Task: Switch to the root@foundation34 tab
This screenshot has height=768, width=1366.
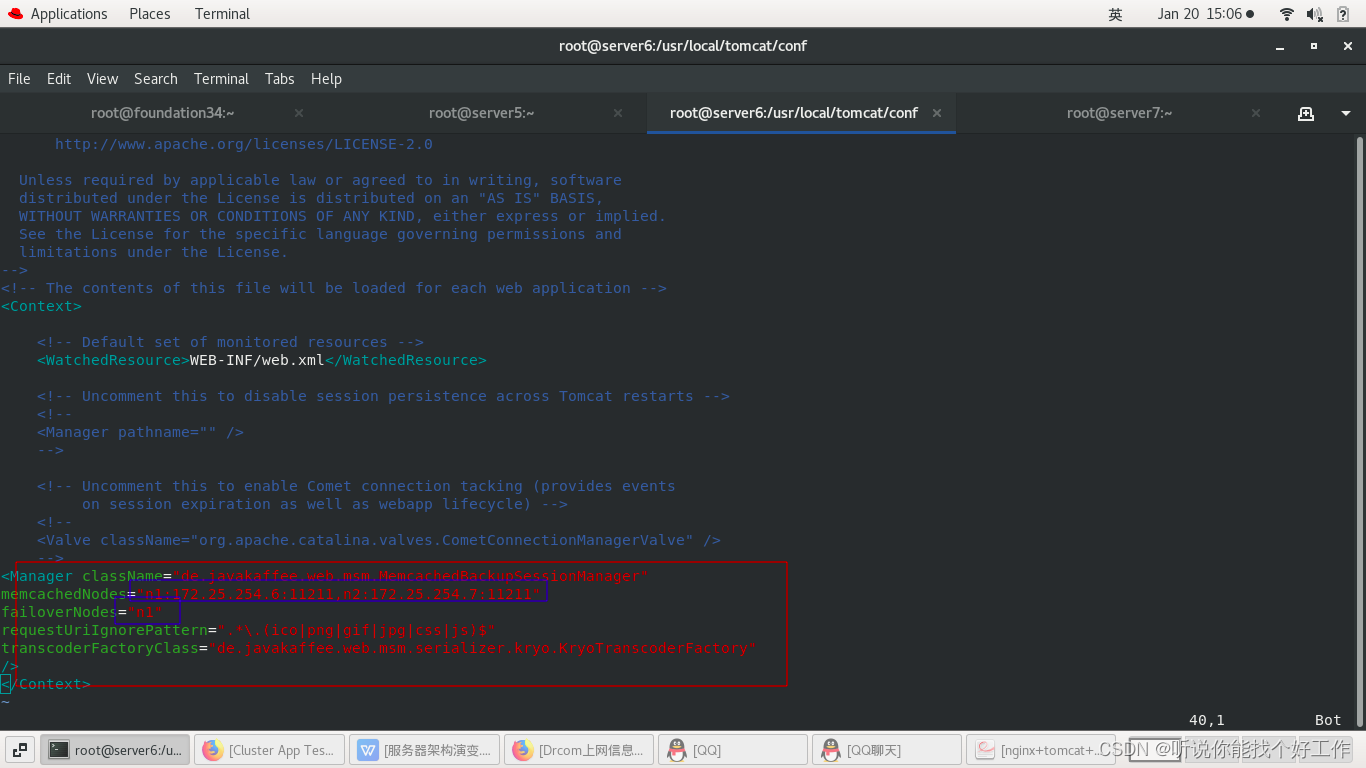Action: (162, 113)
